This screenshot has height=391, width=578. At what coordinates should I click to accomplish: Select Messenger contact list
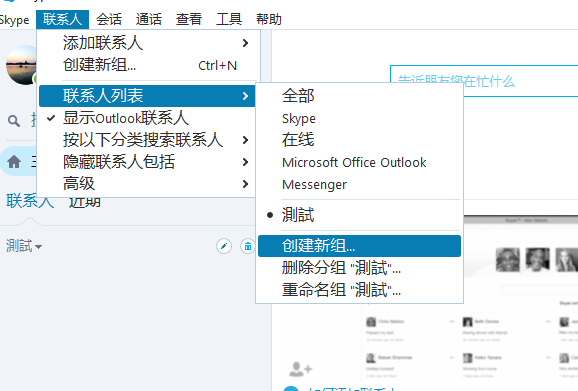point(359,184)
